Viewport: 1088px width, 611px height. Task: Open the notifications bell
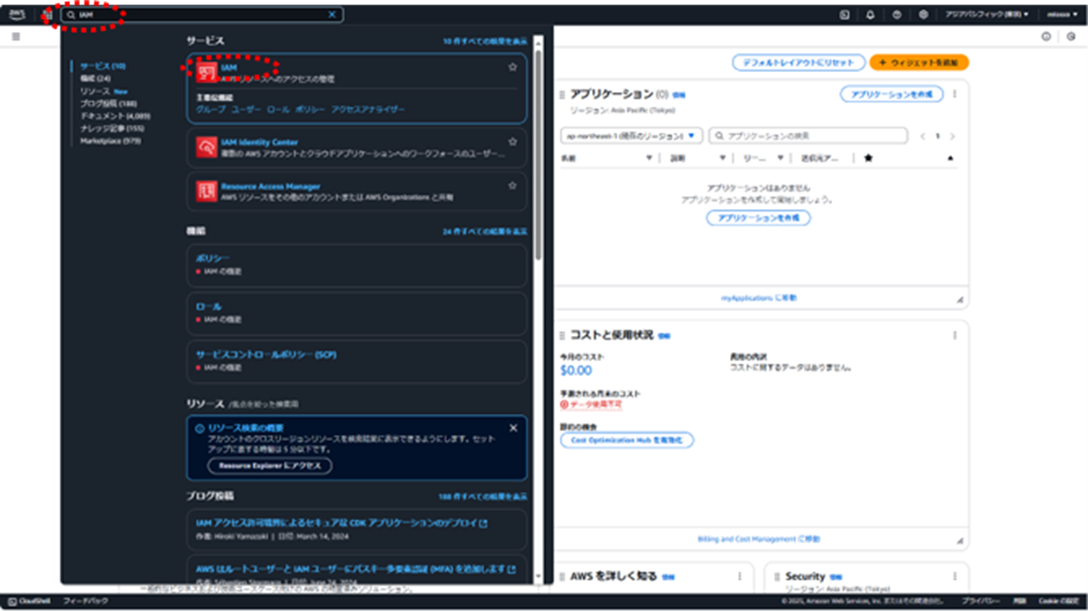tap(870, 15)
